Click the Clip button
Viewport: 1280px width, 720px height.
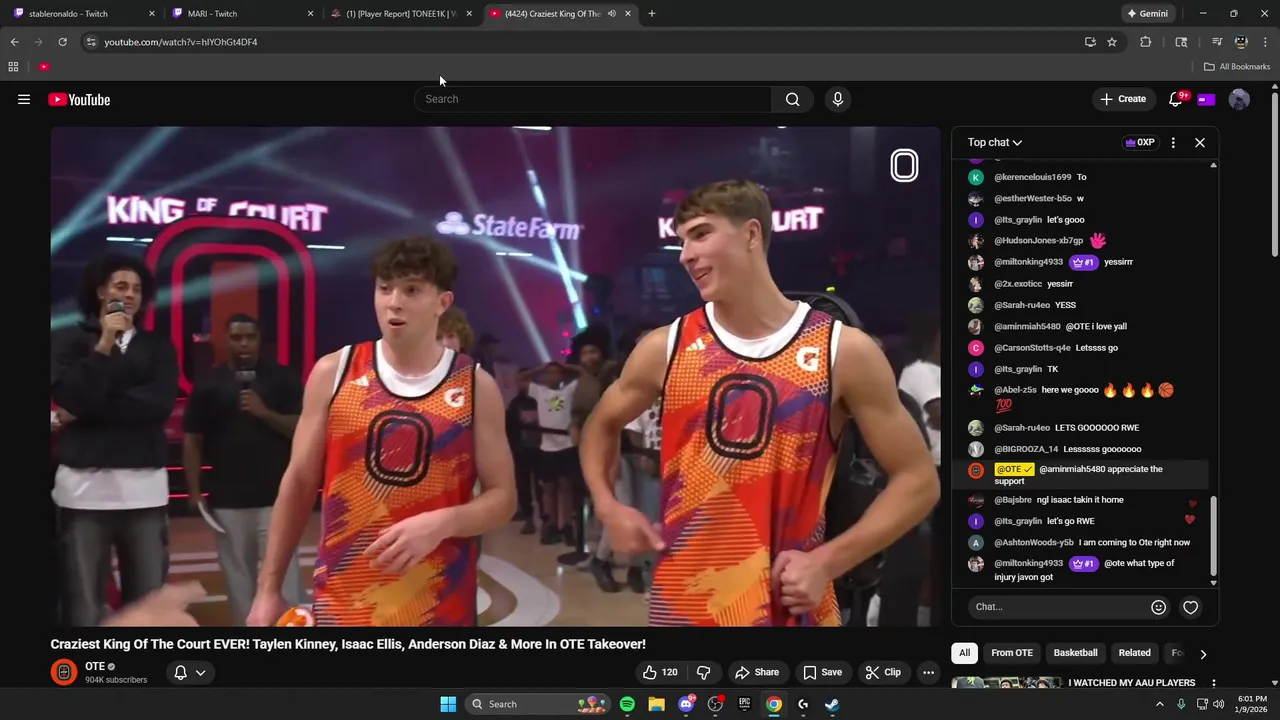coord(883,672)
